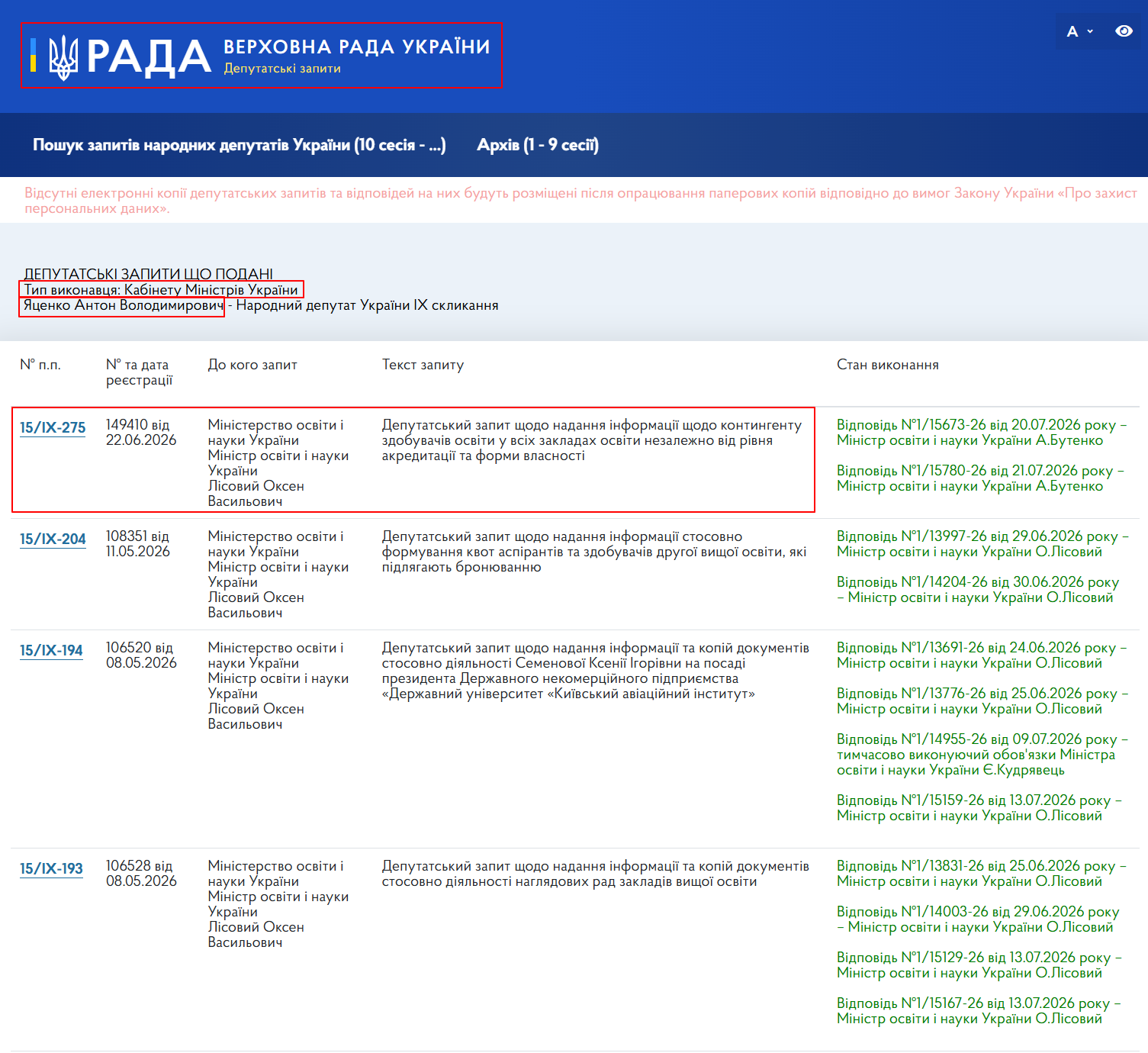Open response №1/13691-26 від 24.06.2026

click(982, 655)
